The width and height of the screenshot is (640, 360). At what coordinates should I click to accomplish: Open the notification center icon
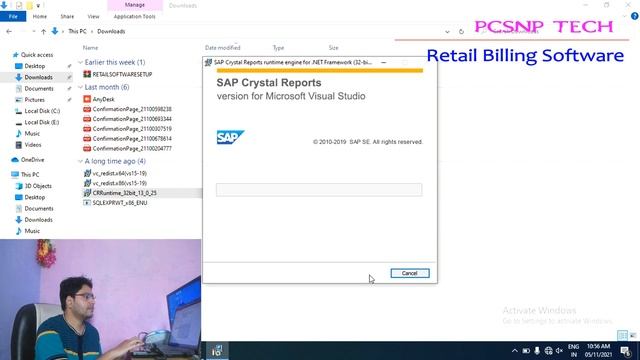point(625,351)
